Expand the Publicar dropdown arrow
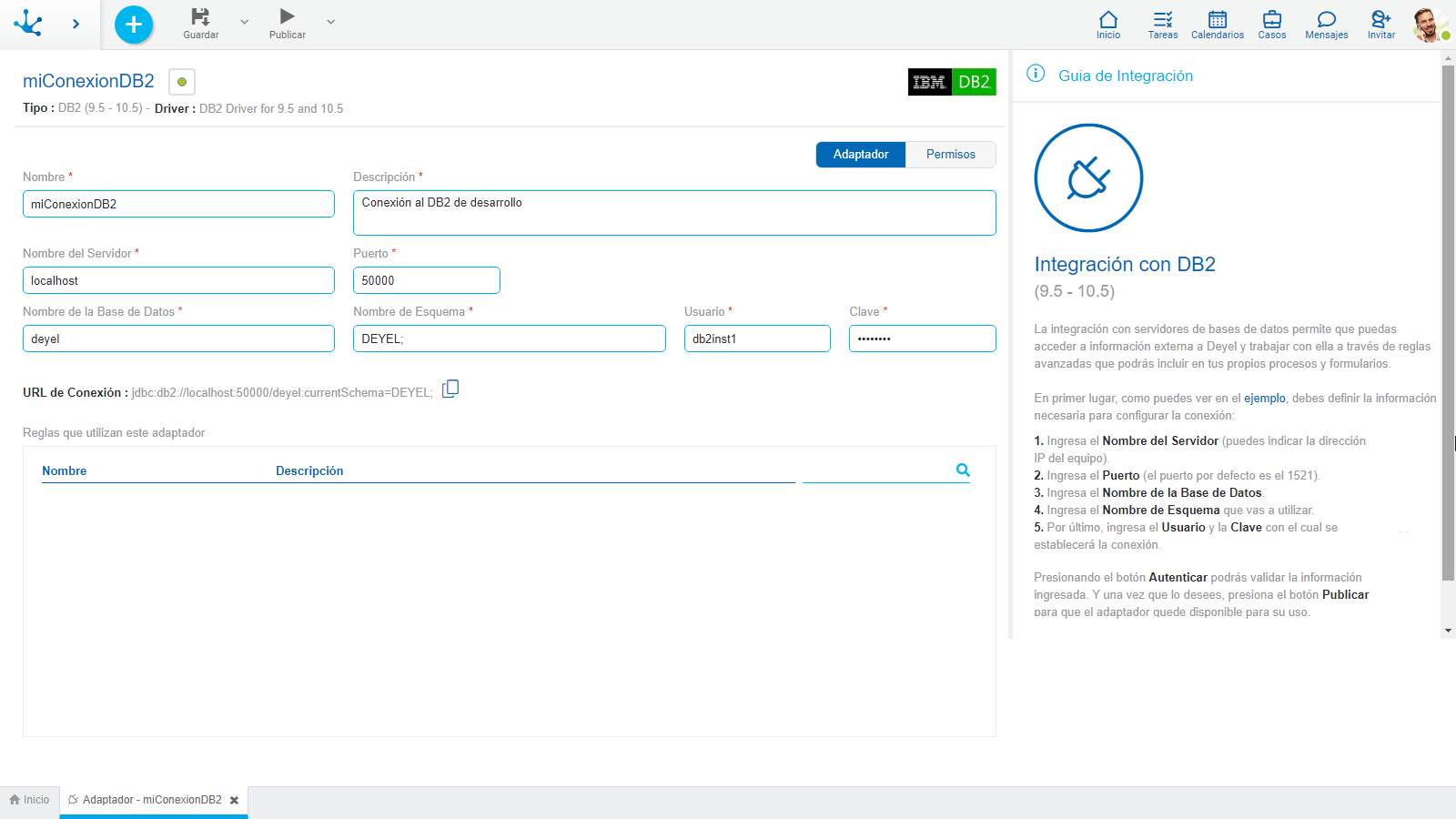Screen dimensions: 1456x819 tap(329, 23)
